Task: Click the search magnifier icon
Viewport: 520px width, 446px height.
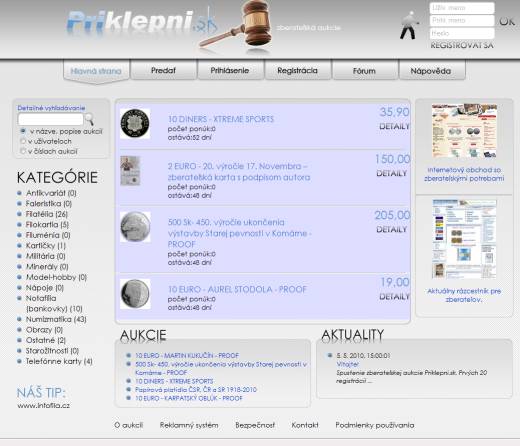Action: coord(89,119)
